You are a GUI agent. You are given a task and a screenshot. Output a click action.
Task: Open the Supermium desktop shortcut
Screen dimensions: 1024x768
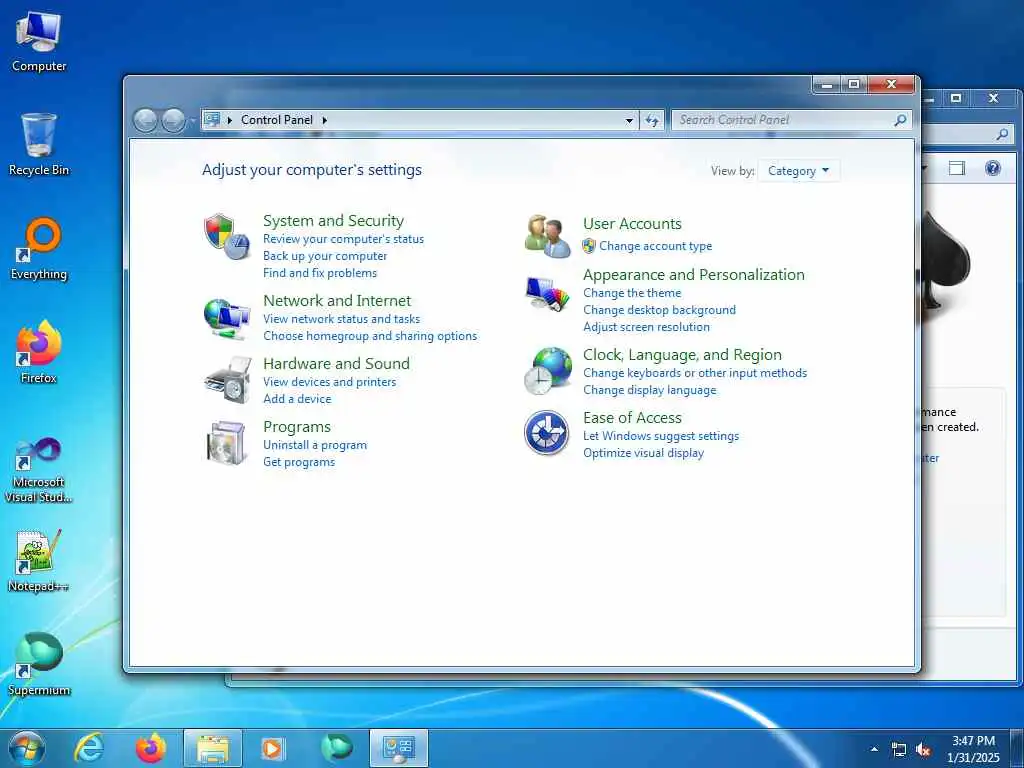point(39,664)
